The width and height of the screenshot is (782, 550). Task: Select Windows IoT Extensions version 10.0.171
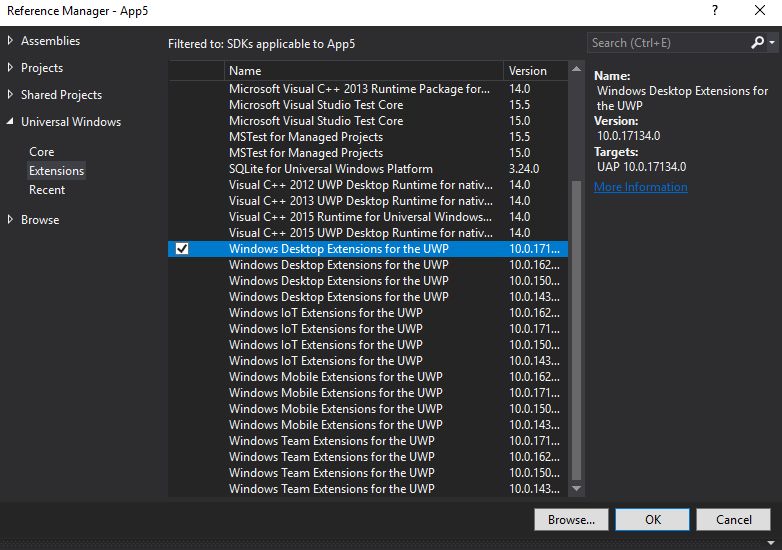click(x=368, y=329)
